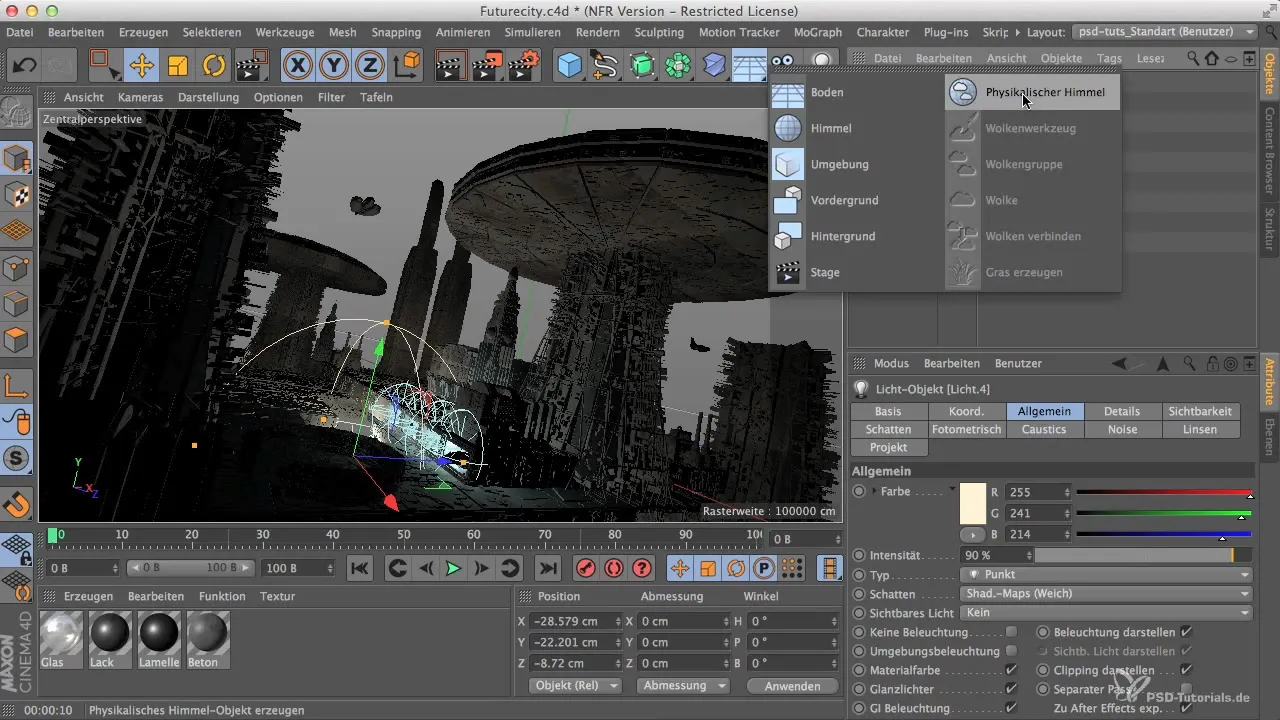Adjust the red R color slider
The image size is (1280, 720).
1164,492
